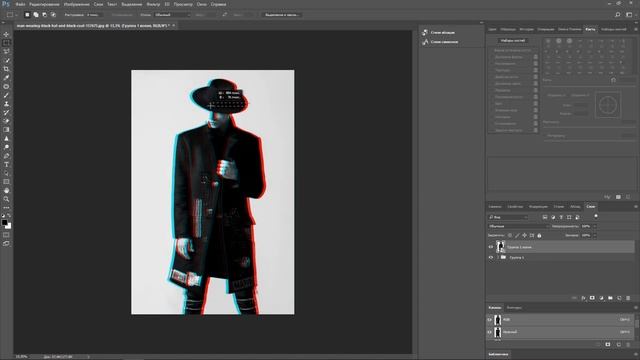Toggle lock position icon

524,236
